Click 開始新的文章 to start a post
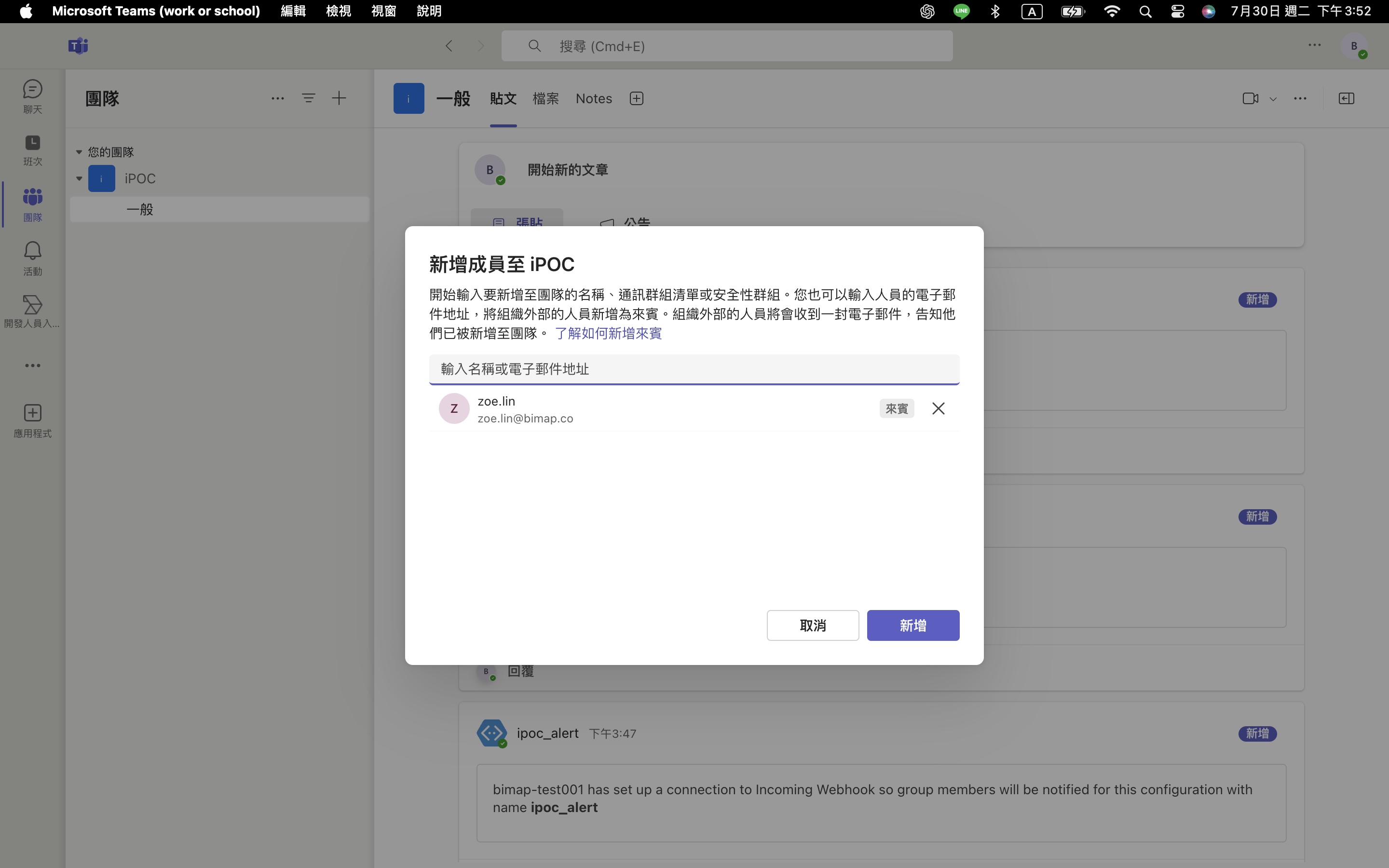The height and width of the screenshot is (868, 1389). coord(568,170)
